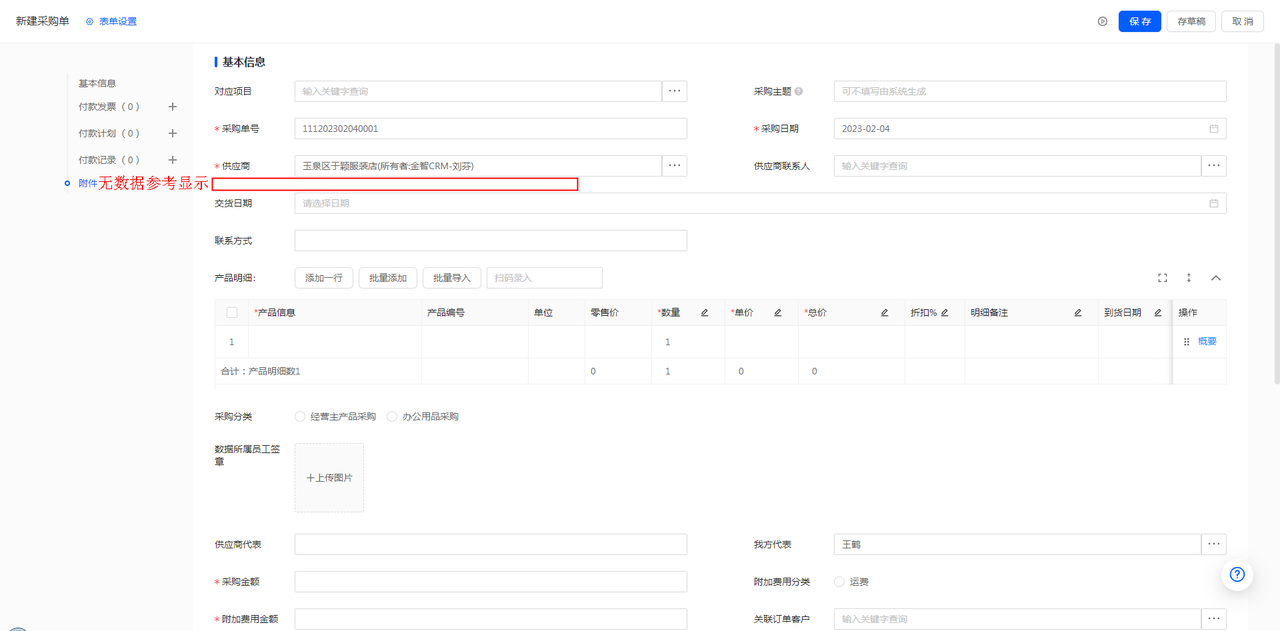Image resolution: width=1280 pixels, height=631 pixels.
Task: Click 添加一行 to add a row
Action: (x=324, y=278)
